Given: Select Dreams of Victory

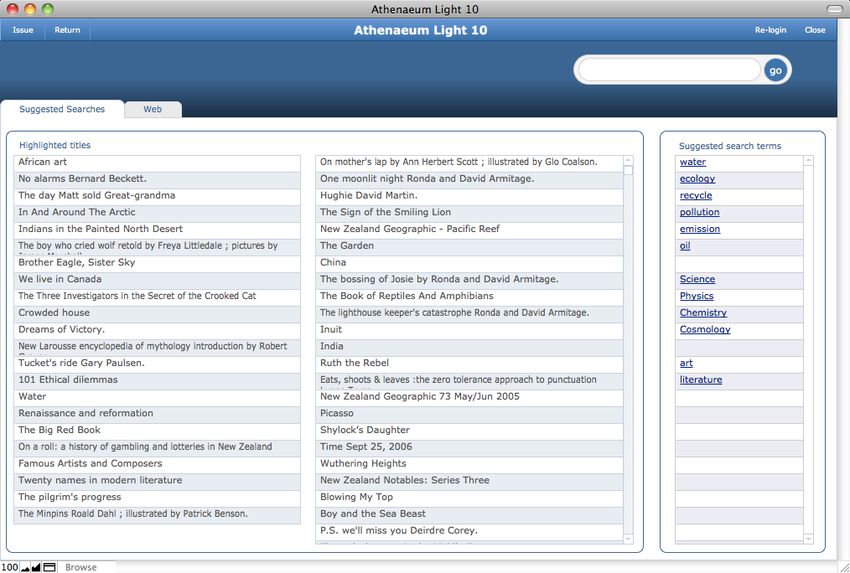Looking at the screenshot, I should [x=157, y=330].
